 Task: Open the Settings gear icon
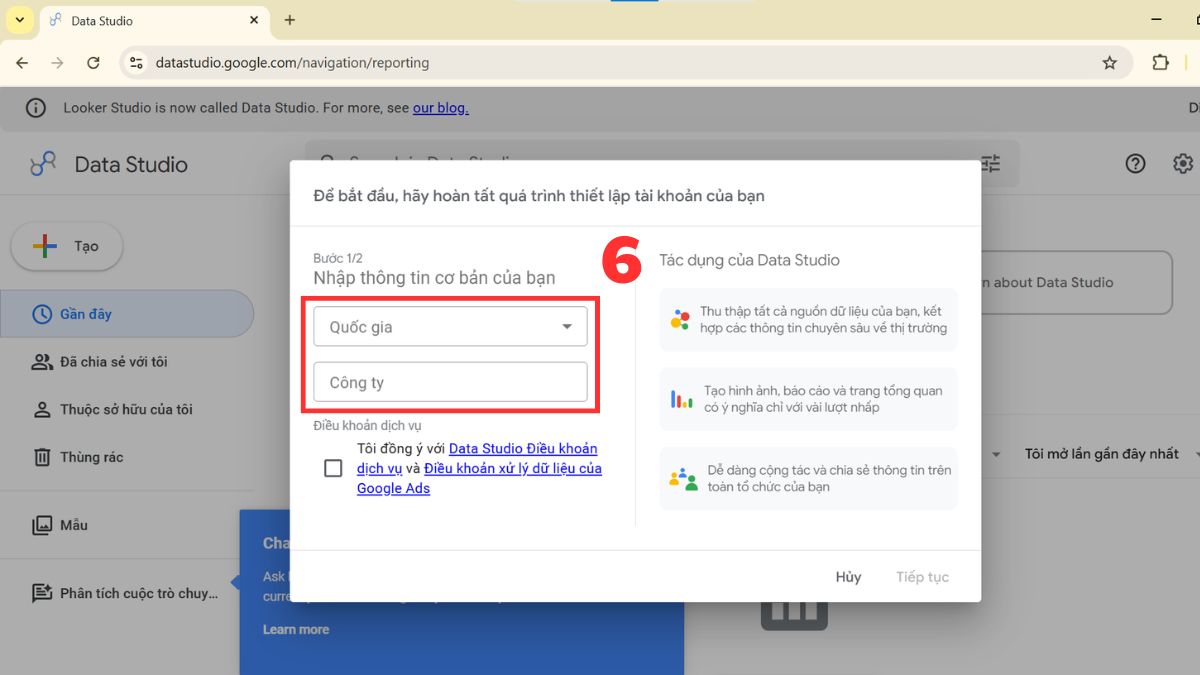(1184, 164)
